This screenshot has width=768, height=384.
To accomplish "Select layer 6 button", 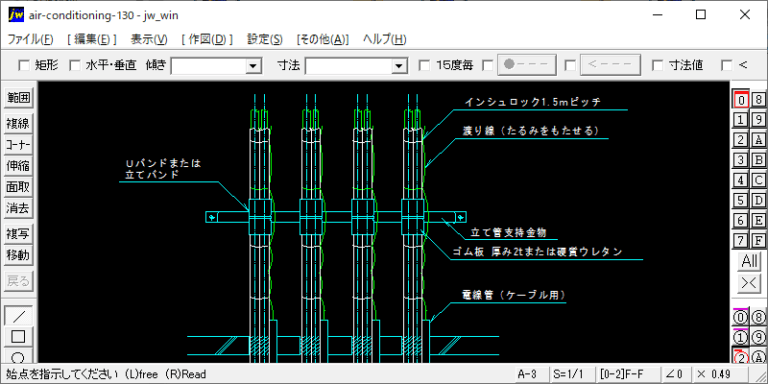I will pyautogui.click(x=741, y=220).
